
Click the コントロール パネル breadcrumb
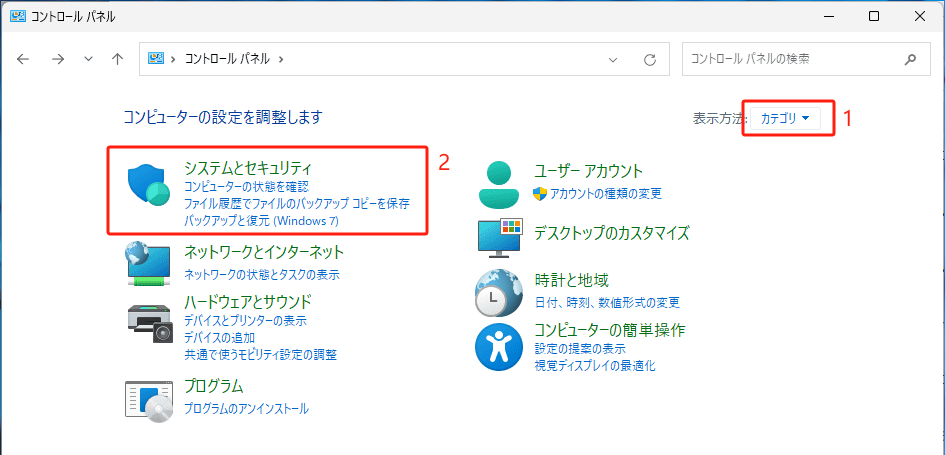(227, 59)
